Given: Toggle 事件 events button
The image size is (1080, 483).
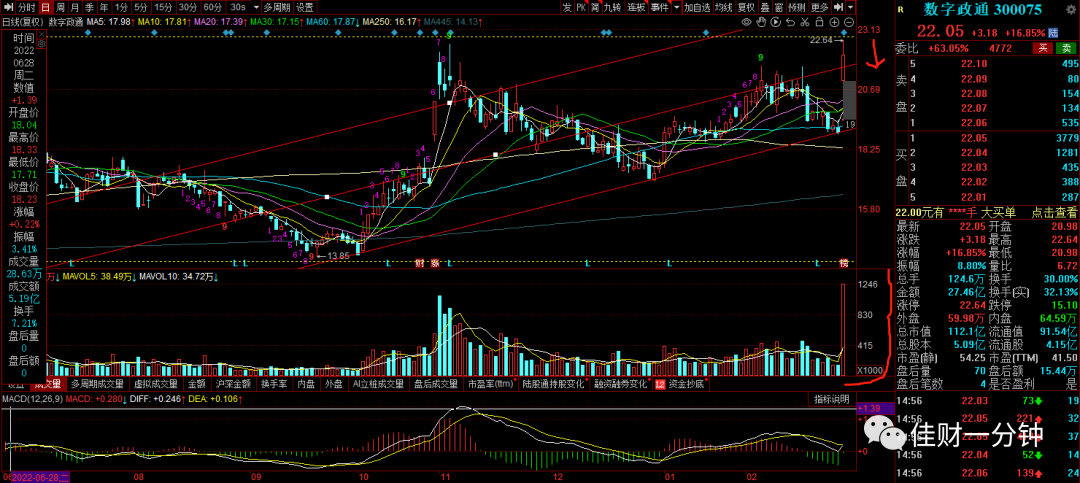Looking at the screenshot, I should (x=660, y=8).
